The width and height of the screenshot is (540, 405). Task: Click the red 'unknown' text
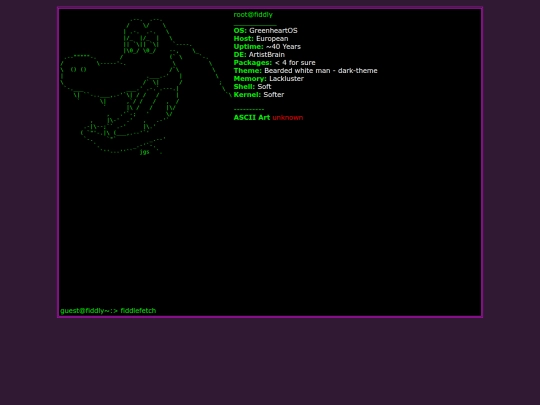click(288, 117)
